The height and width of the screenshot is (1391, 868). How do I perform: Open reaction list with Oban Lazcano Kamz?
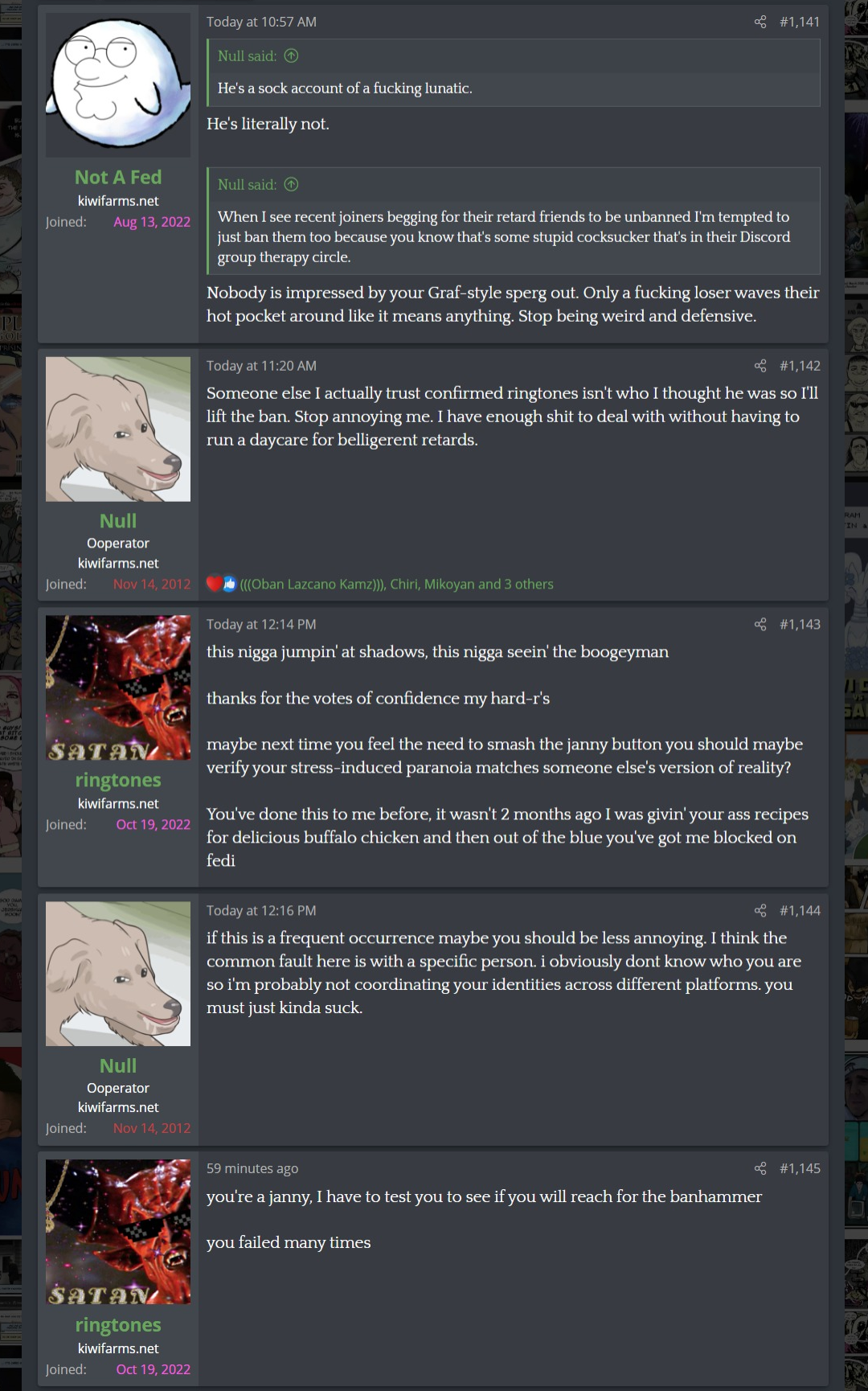pos(396,585)
